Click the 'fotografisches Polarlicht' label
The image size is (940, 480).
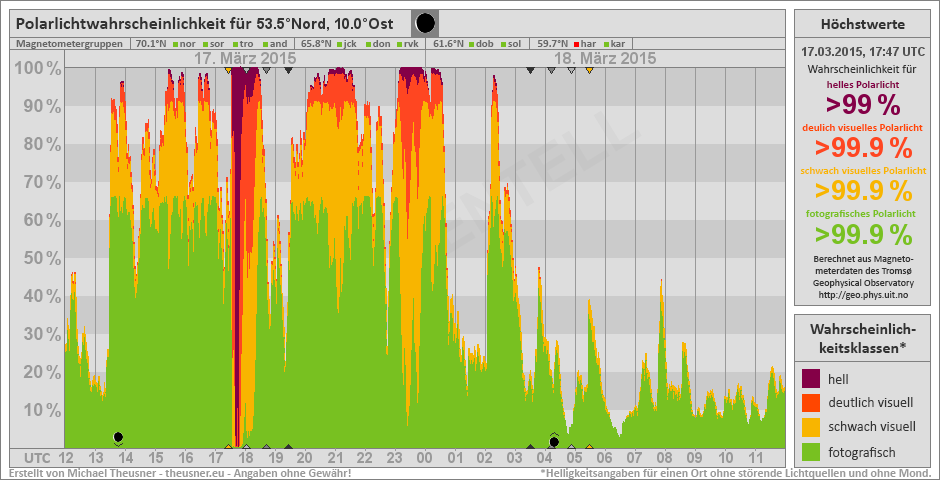pyautogui.click(x=863, y=213)
